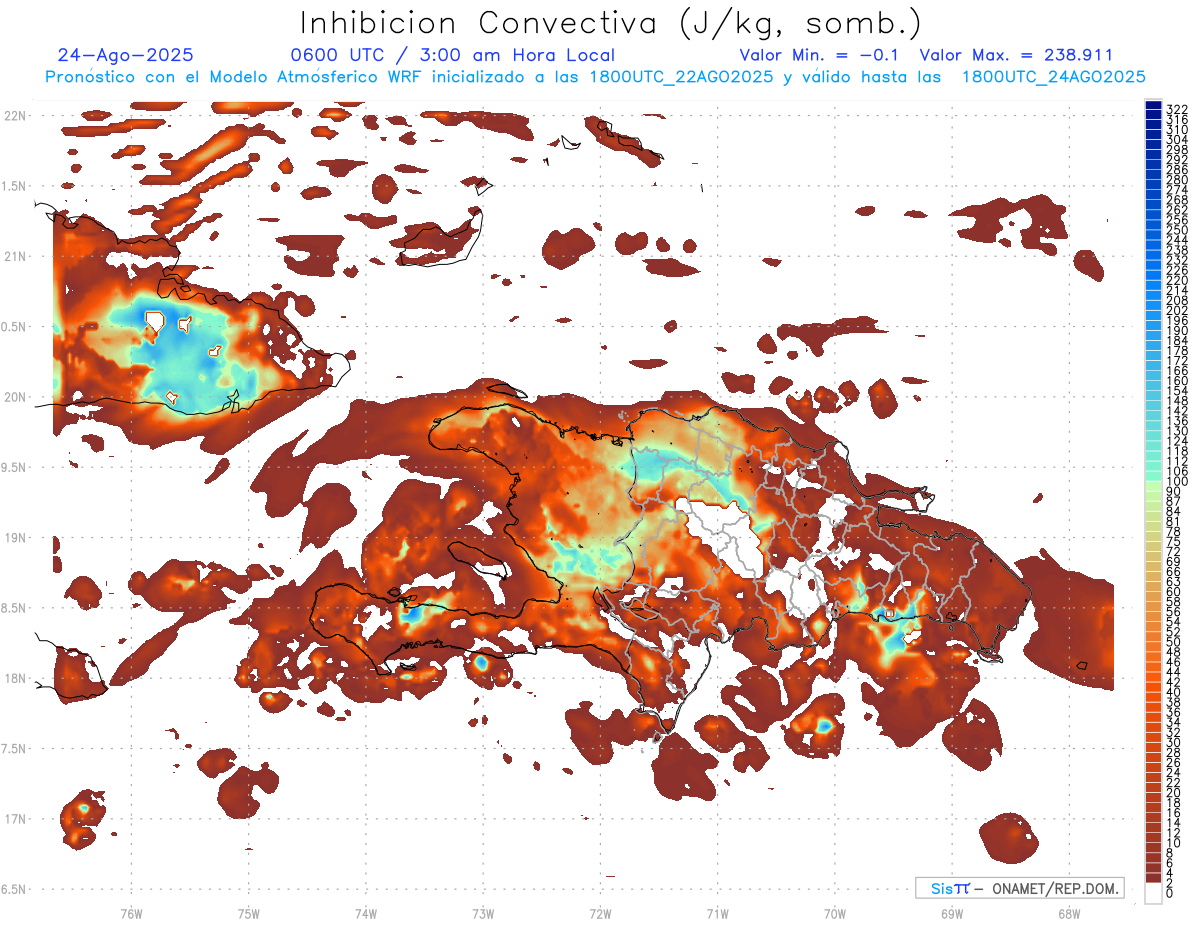Click the "18N" latitude label
Screen dimensions: 1200x927
(x=14, y=678)
